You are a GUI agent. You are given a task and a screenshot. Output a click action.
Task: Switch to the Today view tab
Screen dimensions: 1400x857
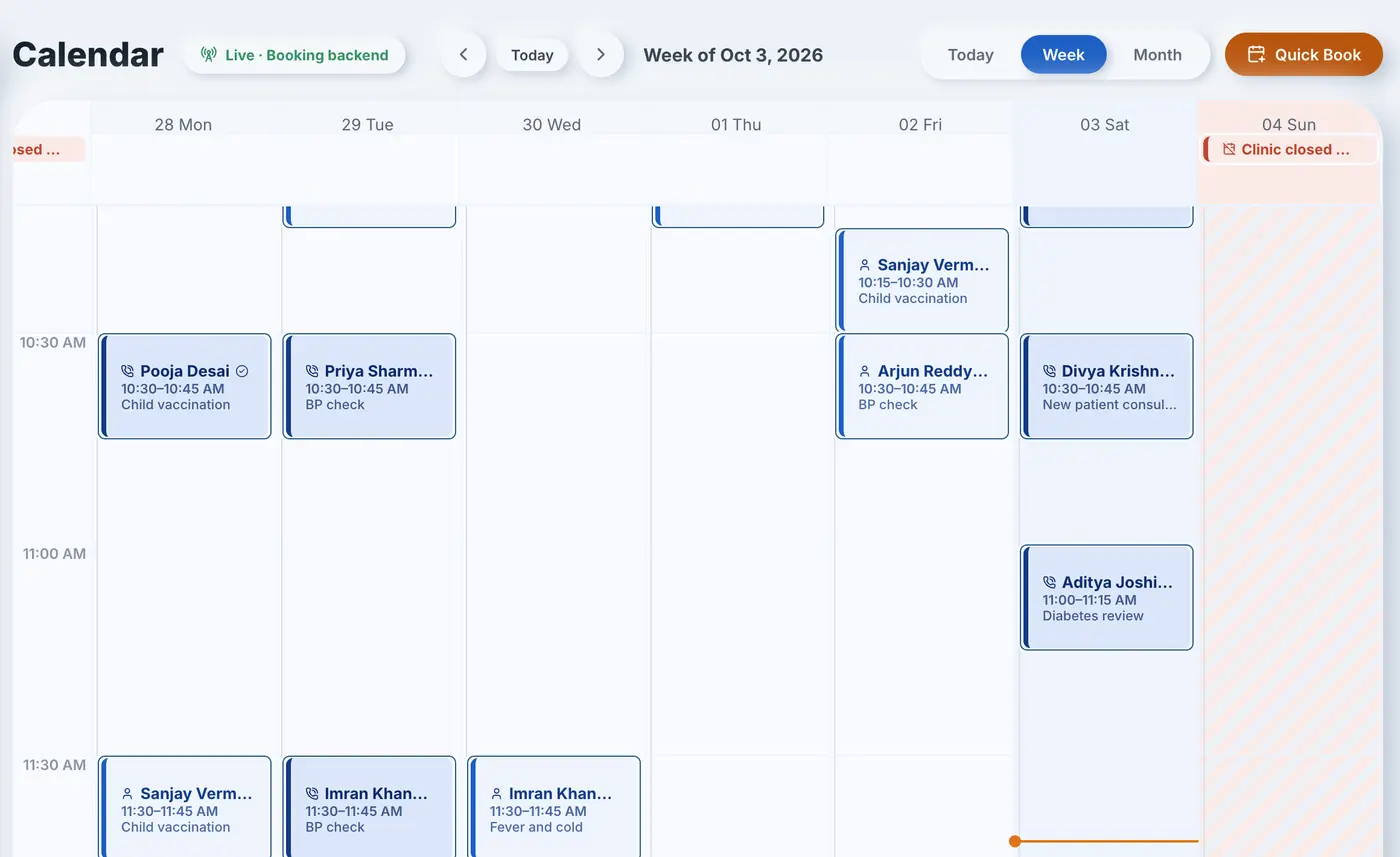click(x=970, y=55)
